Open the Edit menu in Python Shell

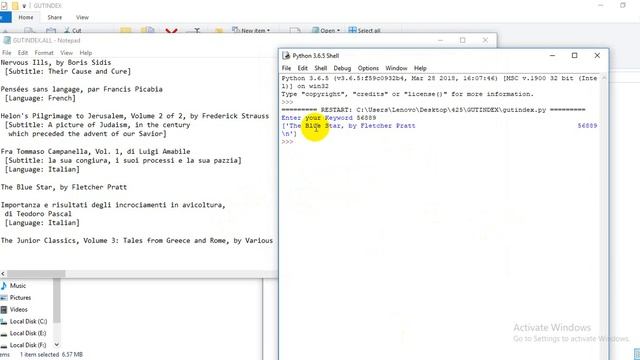(x=302, y=68)
